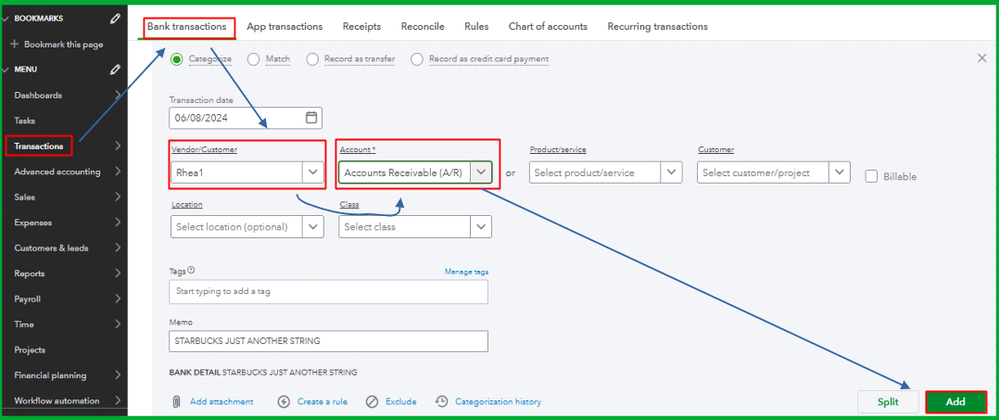
Task: Open the Account dropdown arrow
Action: click(x=481, y=172)
